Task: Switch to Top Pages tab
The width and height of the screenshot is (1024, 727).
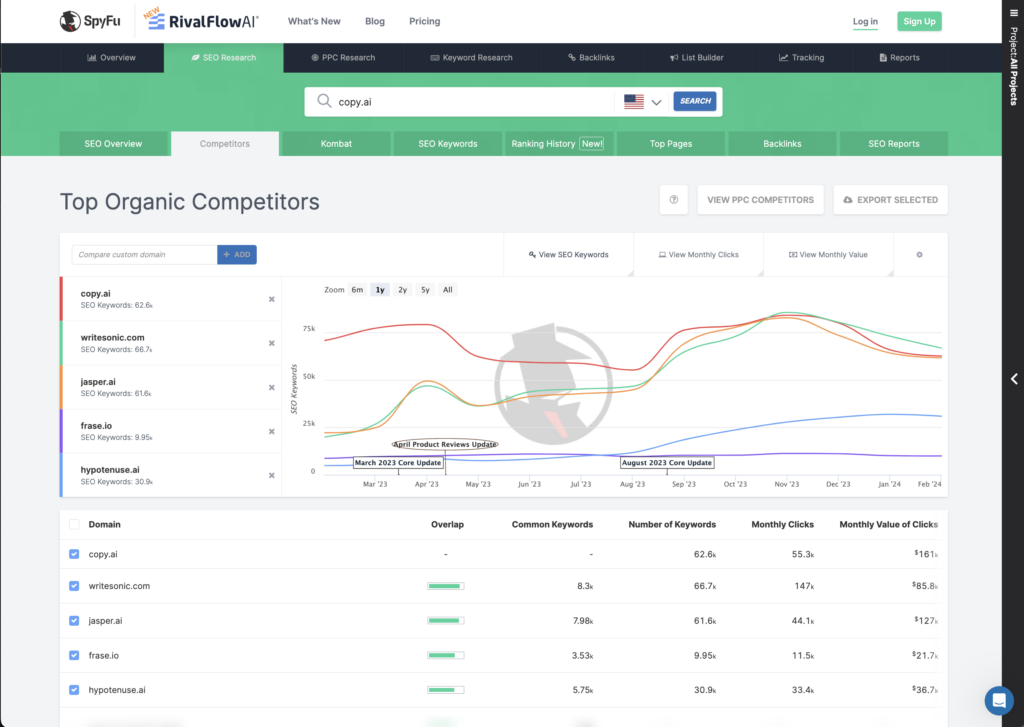Action: [x=671, y=144]
